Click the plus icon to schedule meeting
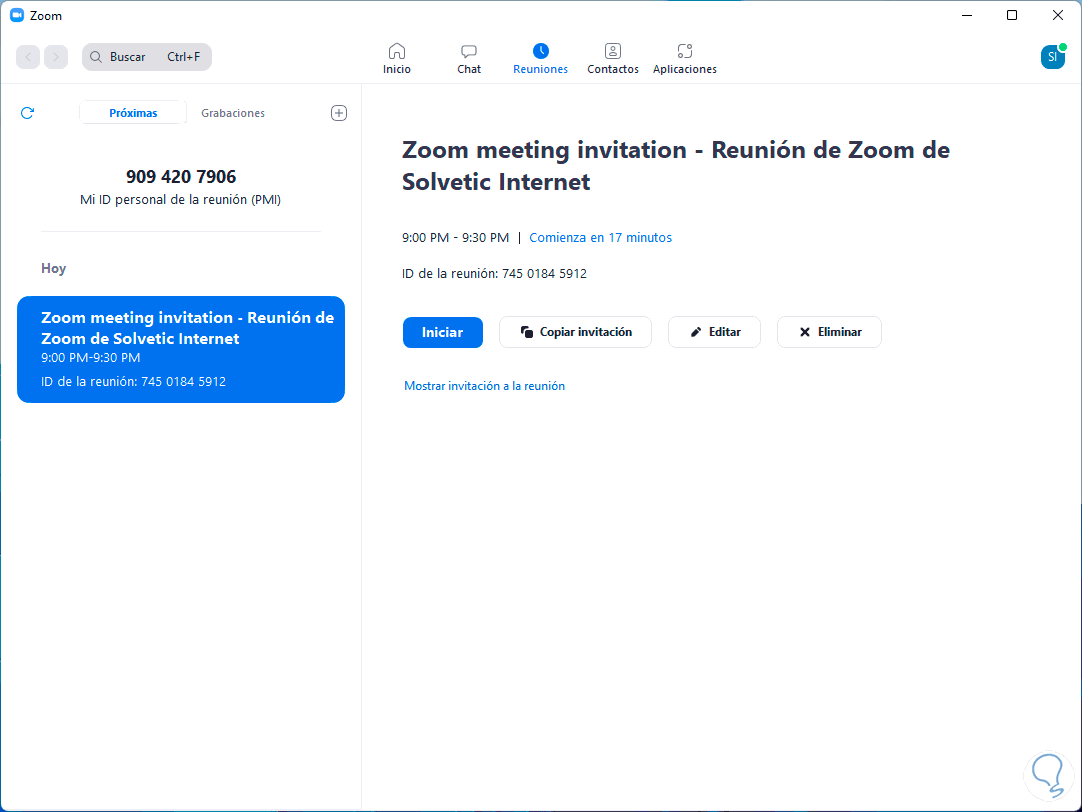1082x812 pixels. tap(339, 113)
